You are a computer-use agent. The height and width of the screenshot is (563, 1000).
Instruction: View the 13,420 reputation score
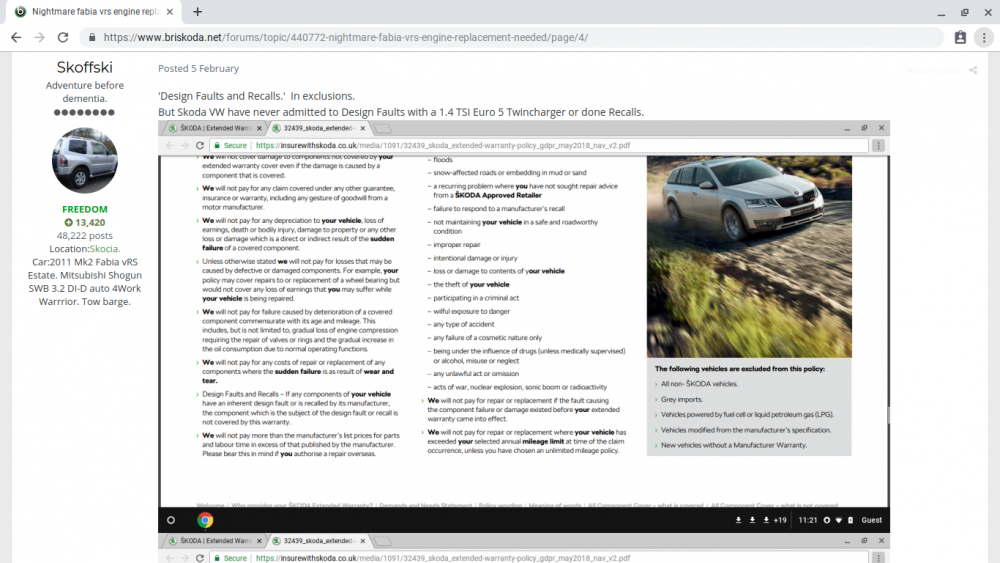[x=85, y=223]
